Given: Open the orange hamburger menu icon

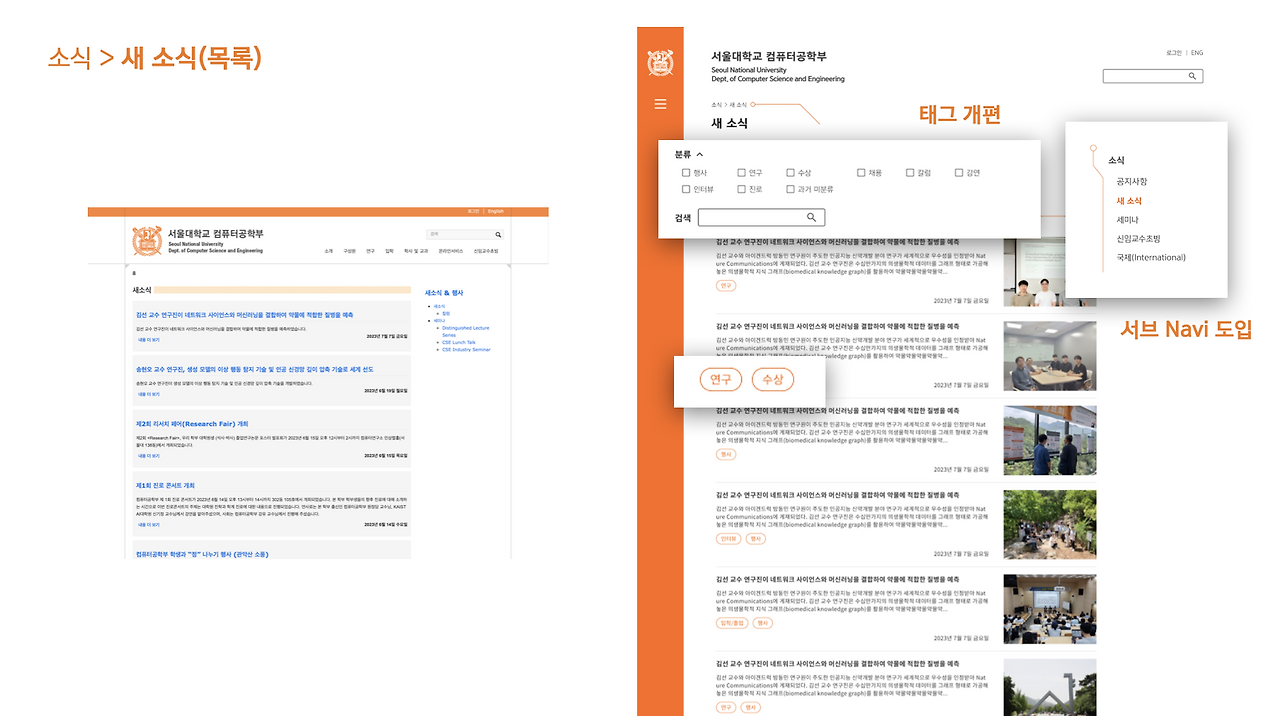Looking at the screenshot, I should point(659,103).
